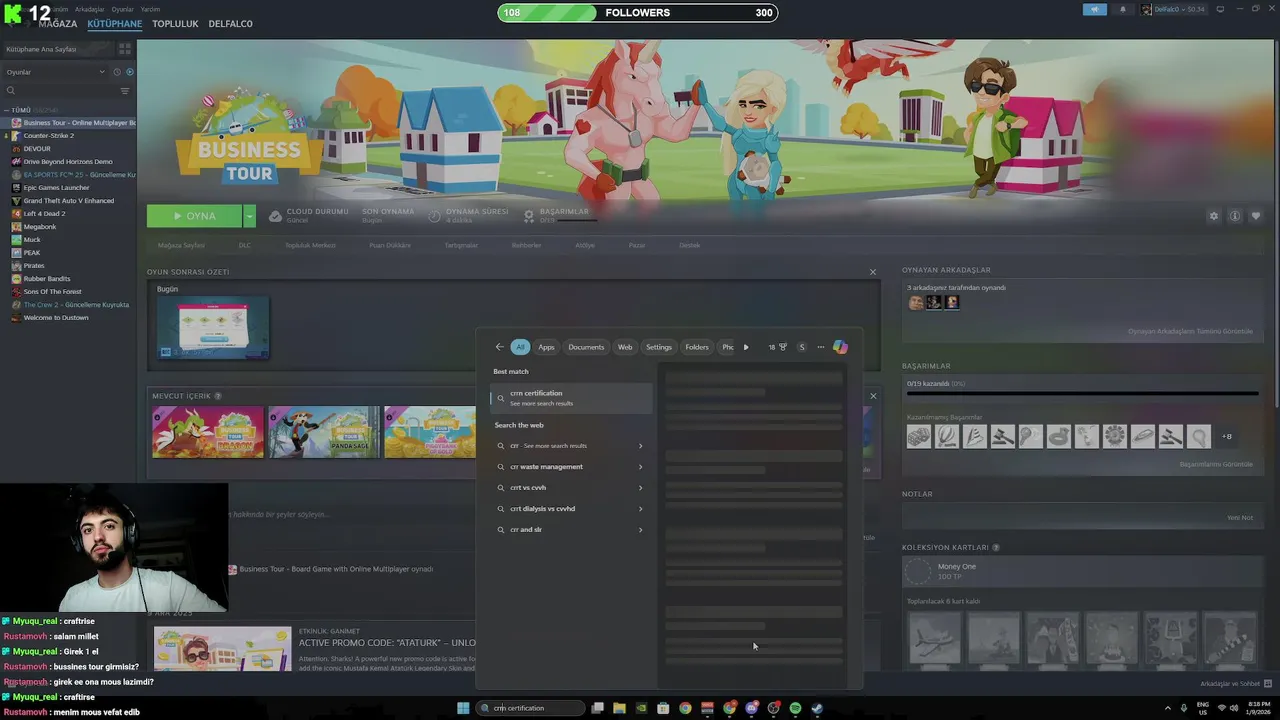Select Left 4 Dead 2 in list
Viewport: 1280px width, 720px height.
pyautogui.click(x=44, y=214)
